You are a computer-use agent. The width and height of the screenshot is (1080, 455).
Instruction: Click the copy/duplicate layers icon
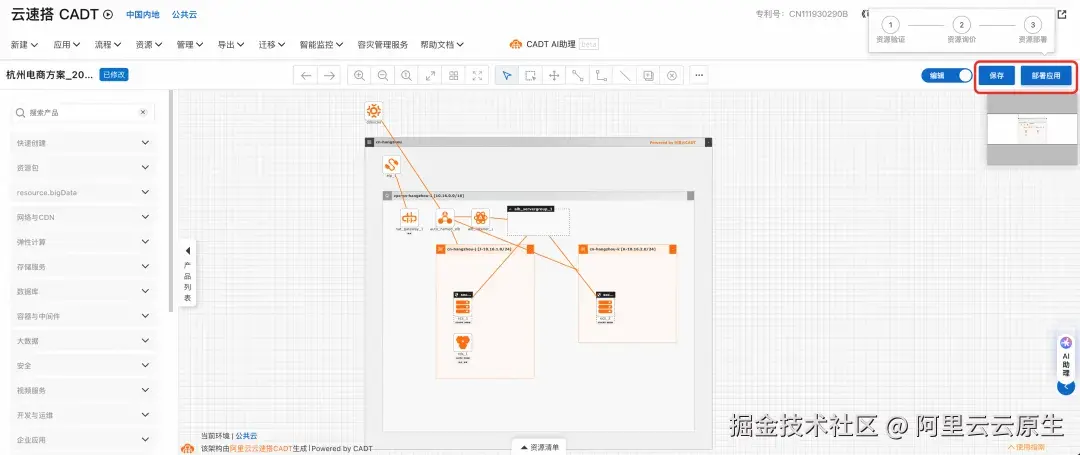tap(648, 76)
